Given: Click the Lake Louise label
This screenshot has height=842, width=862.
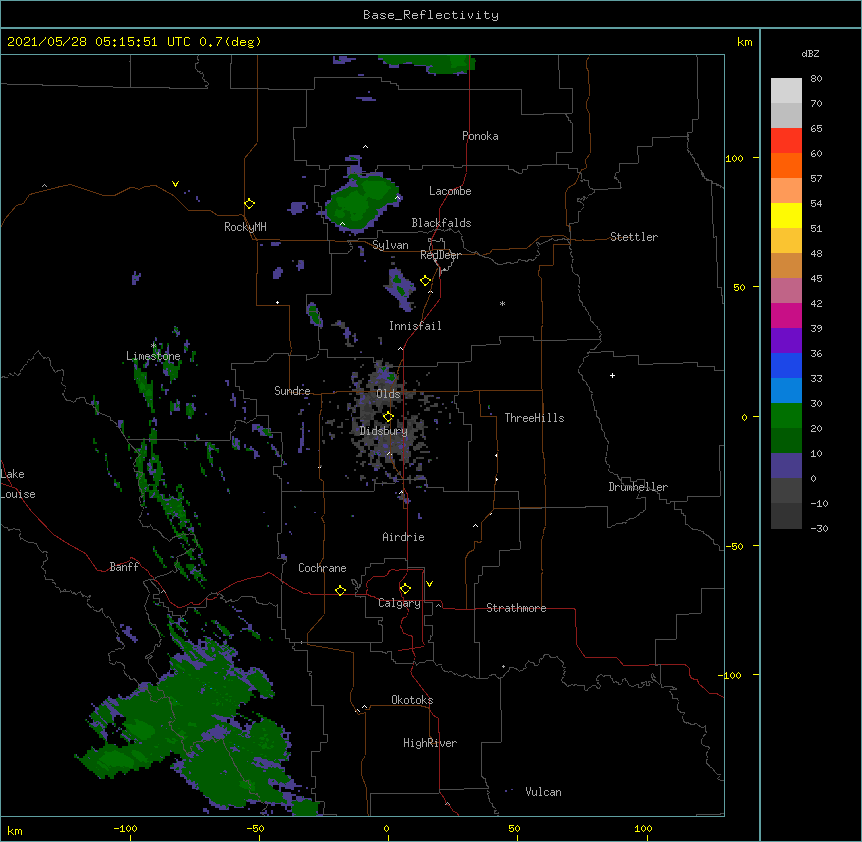Looking at the screenshot, I should [x=18, y=484].
